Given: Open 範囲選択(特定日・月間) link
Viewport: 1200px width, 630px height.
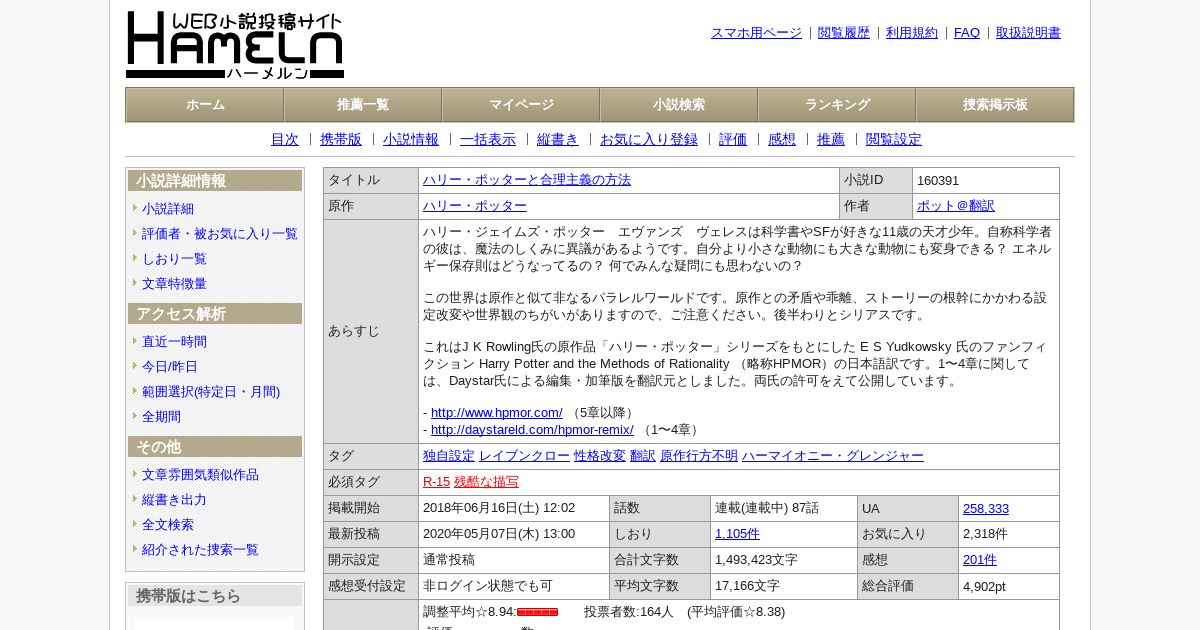Looking at the screenshot, I should coord(211,392).
